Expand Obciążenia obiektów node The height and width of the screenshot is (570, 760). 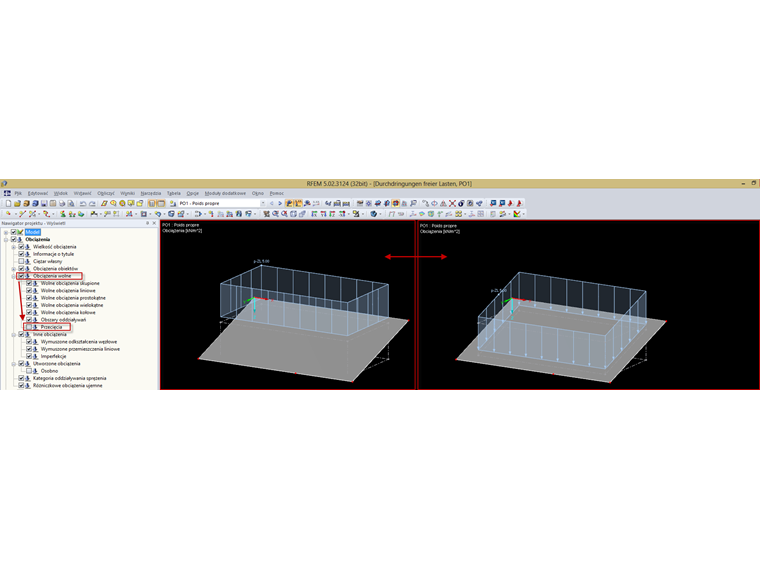(x=14, y=269)
